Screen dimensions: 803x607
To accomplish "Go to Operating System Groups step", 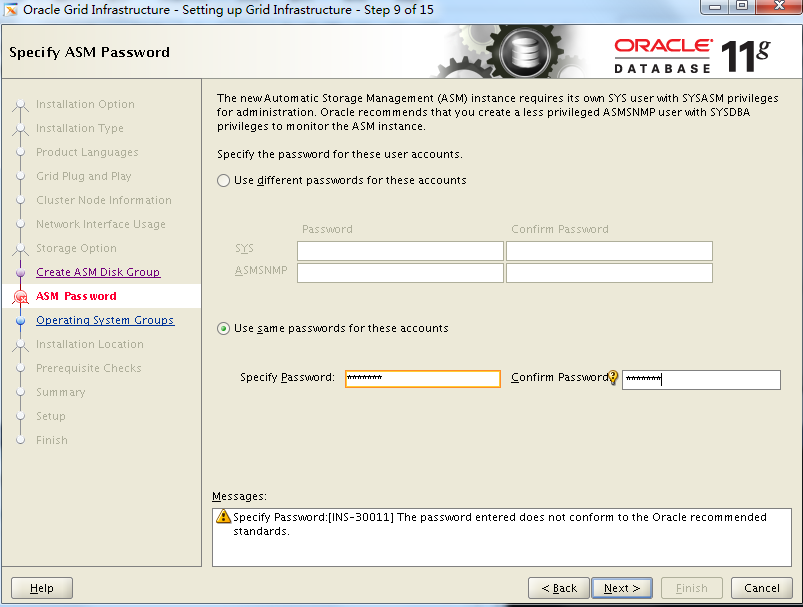I will 105,320.
